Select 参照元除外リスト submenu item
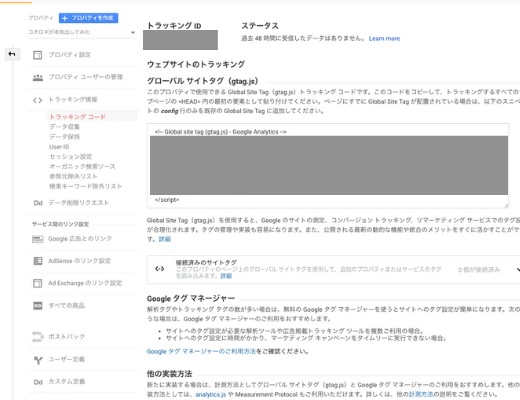This screenshot has height=400, width=520. 73,176
